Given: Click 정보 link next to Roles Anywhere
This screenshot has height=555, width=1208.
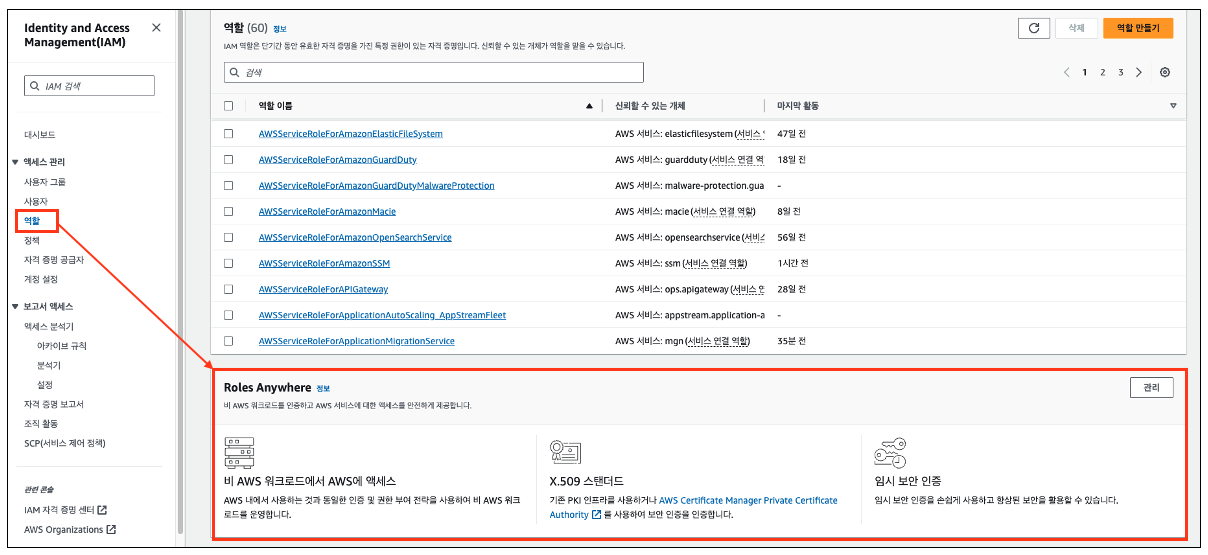Looking at the screenshot, I should [x=323, y=388].
